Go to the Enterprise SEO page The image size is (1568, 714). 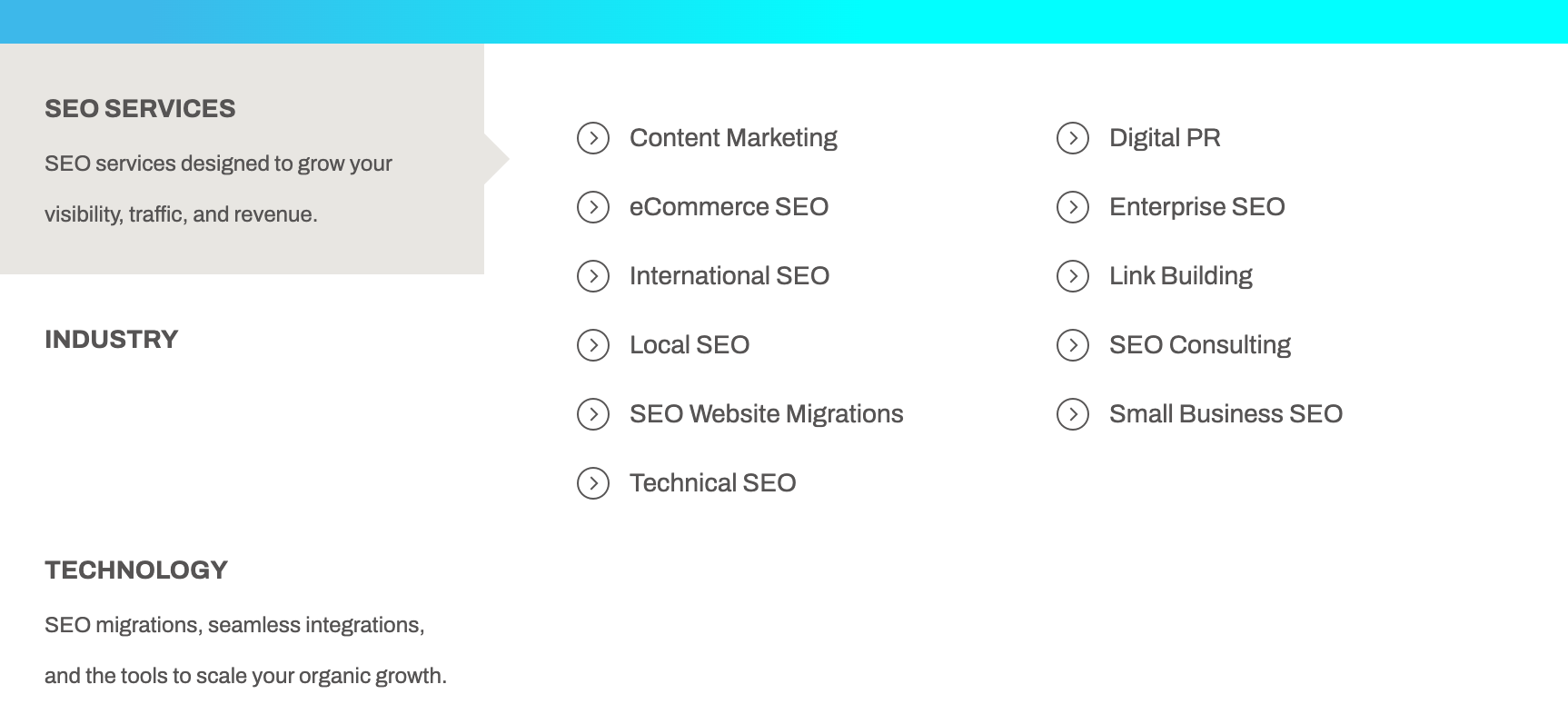point(1196,207)
